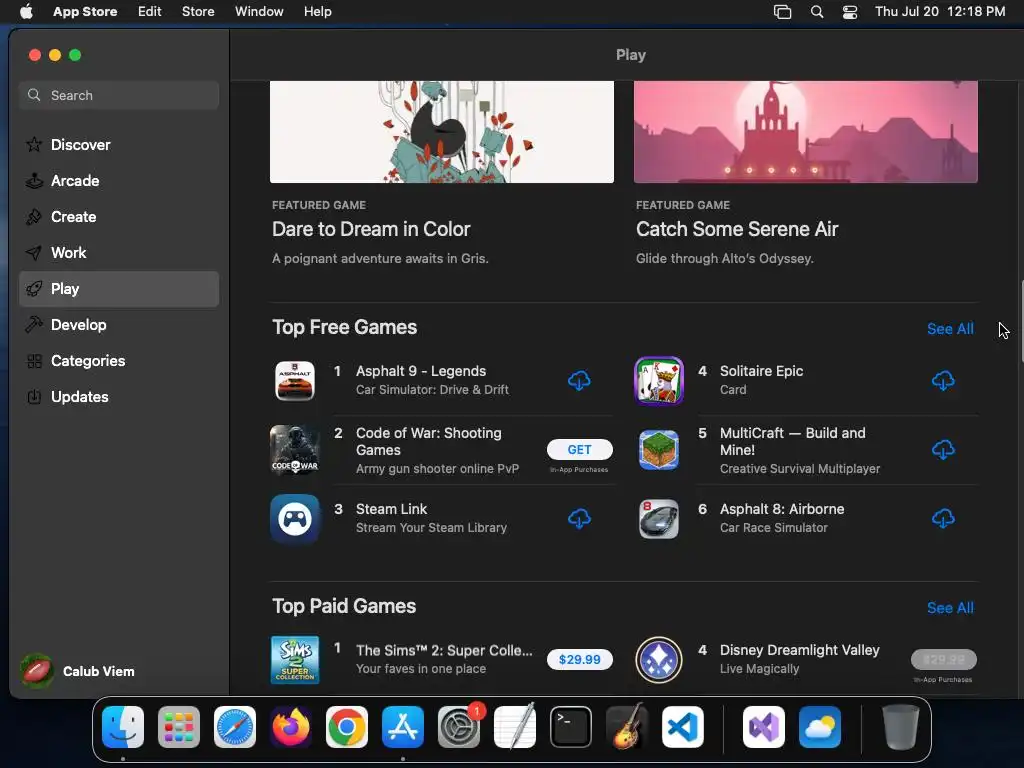Click the Search field

(x=119, y=95)
